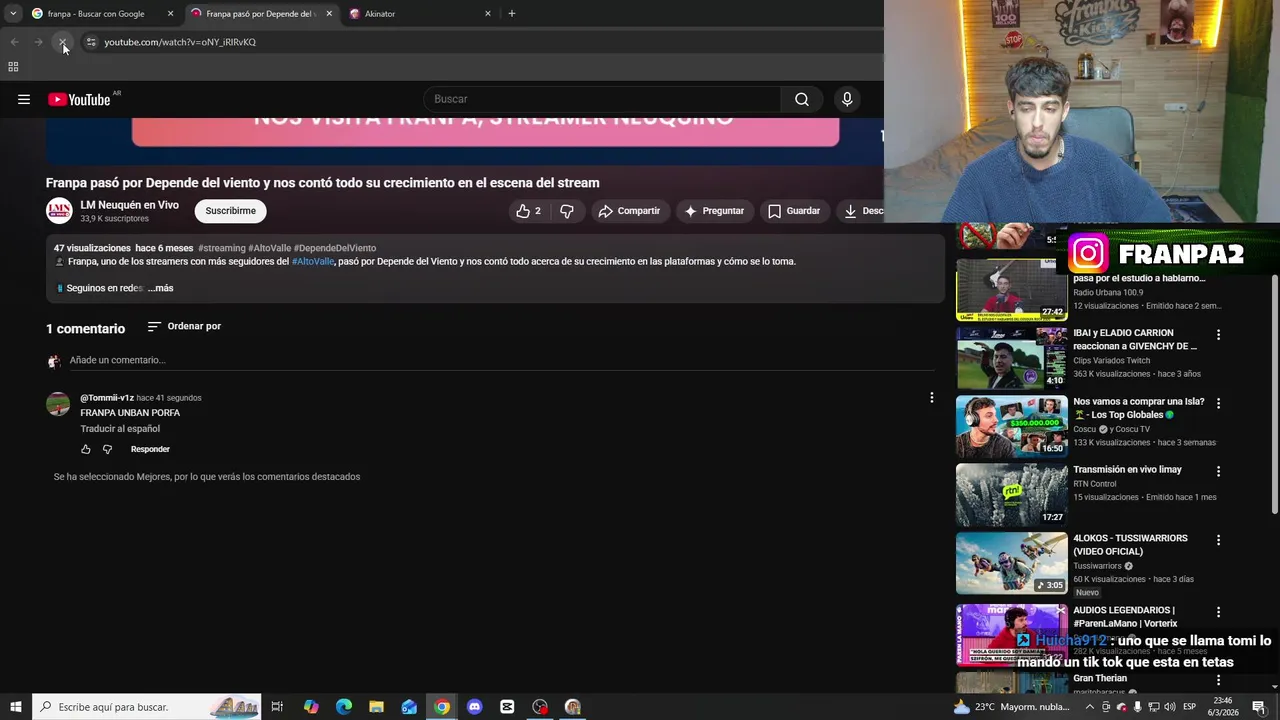Click the Preguntar button
This screenshot has height=720, width=1280.
coord(714,211)
